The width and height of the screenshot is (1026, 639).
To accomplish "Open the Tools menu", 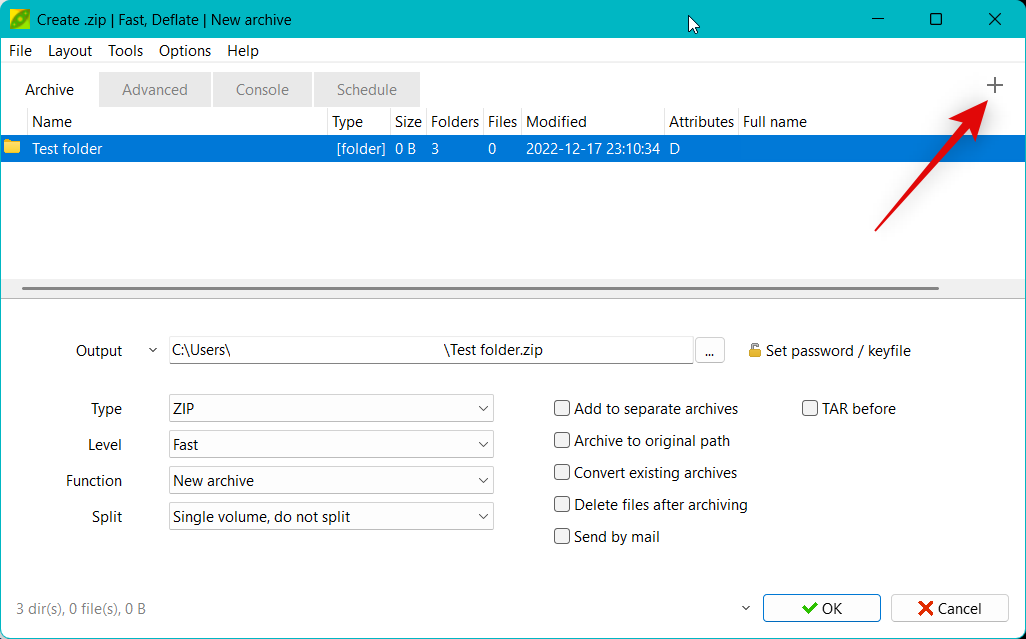I will tap(125, 51).
